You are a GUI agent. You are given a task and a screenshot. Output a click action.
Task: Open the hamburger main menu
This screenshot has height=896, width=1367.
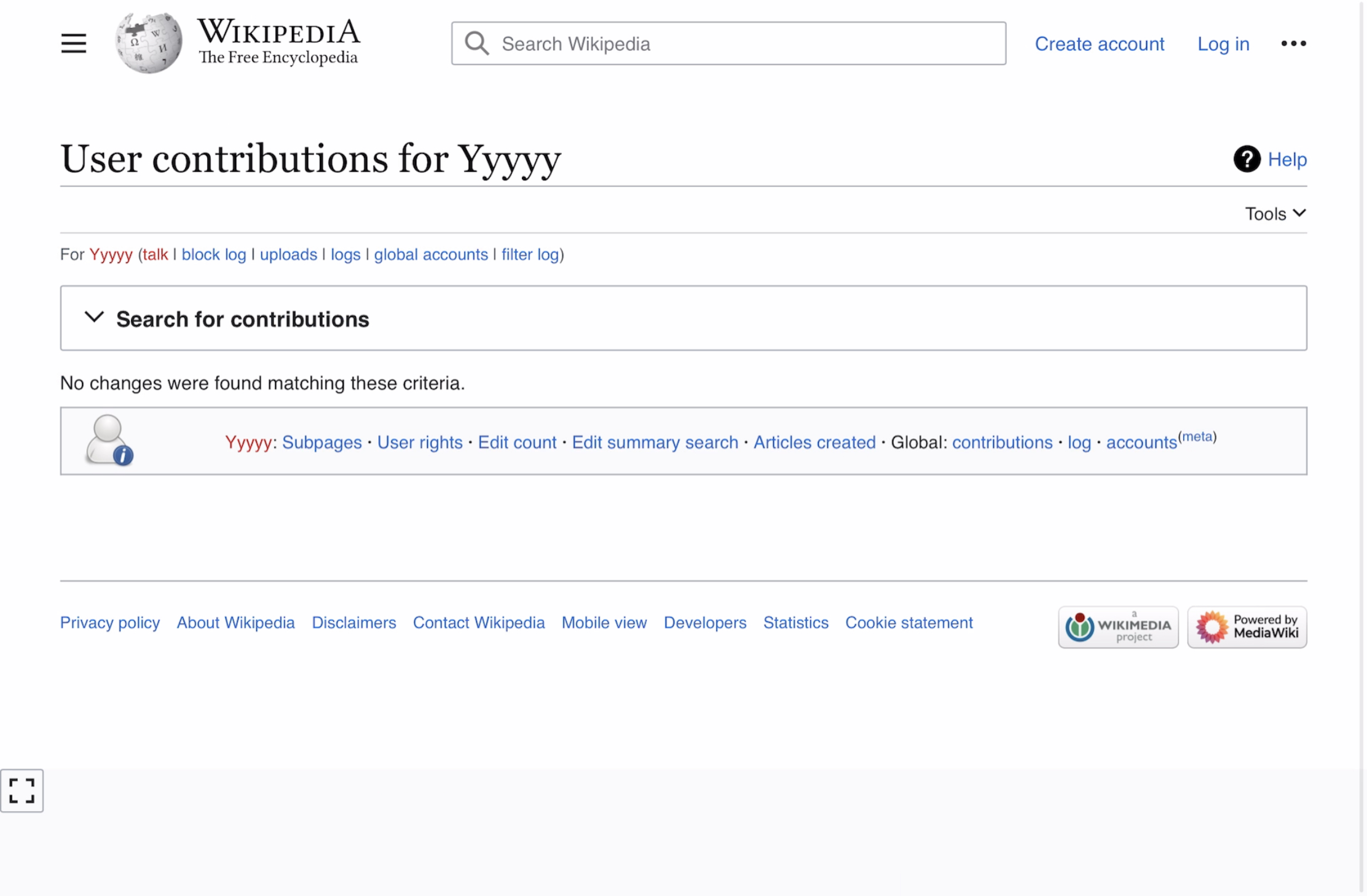tap(73, 44)
